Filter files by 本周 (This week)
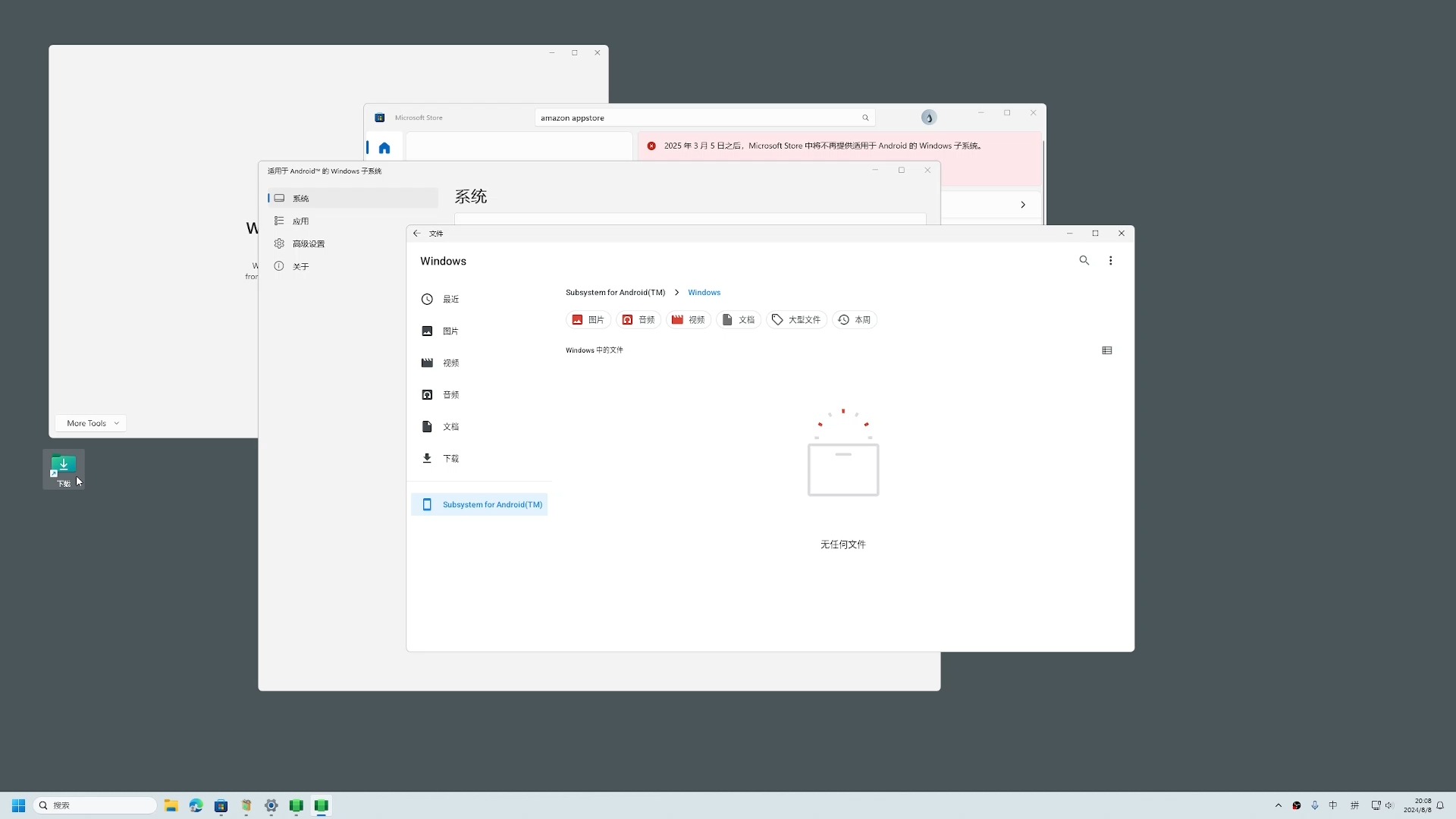 (855, 319)
